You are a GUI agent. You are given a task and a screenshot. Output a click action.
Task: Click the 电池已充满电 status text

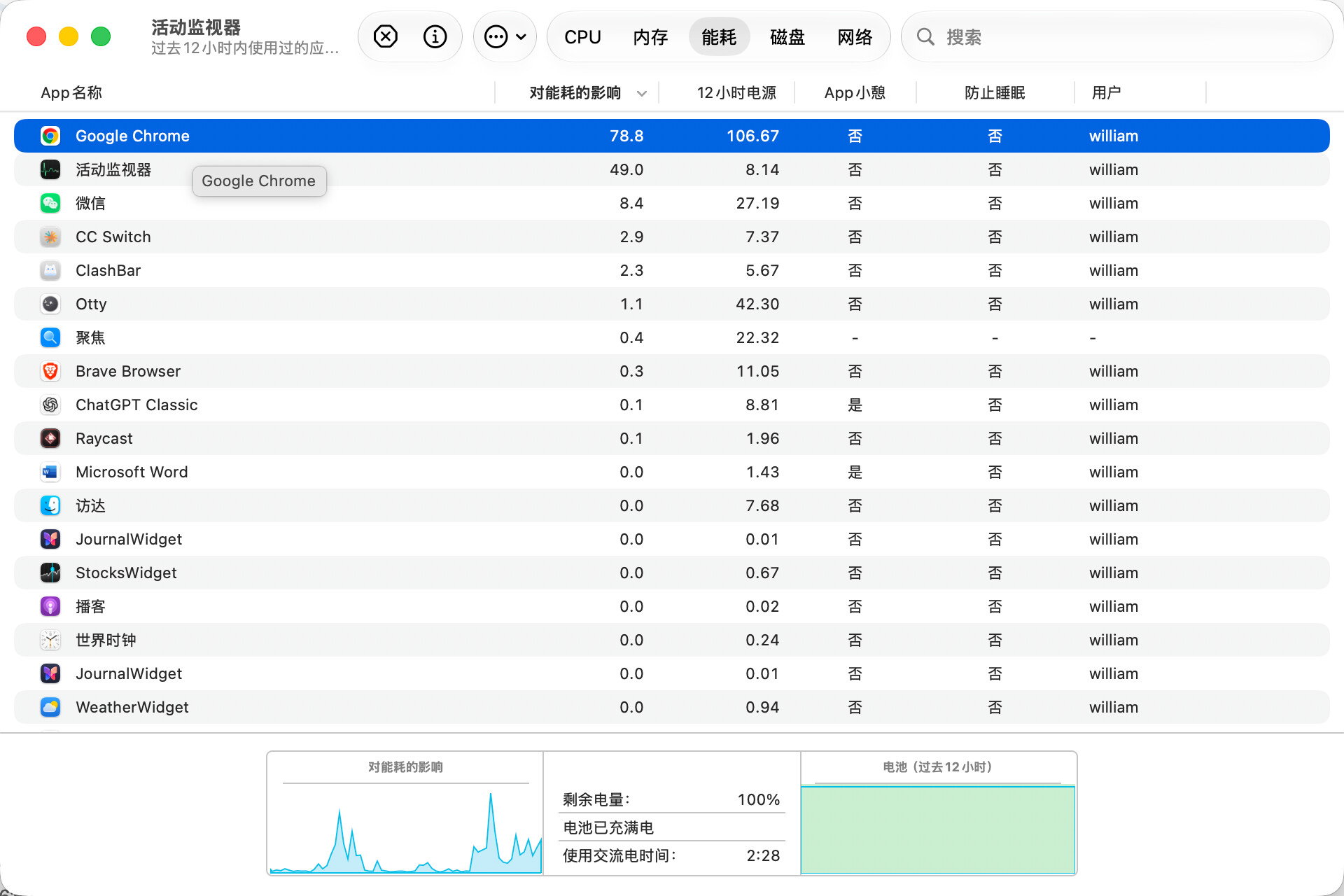(608, 827)
